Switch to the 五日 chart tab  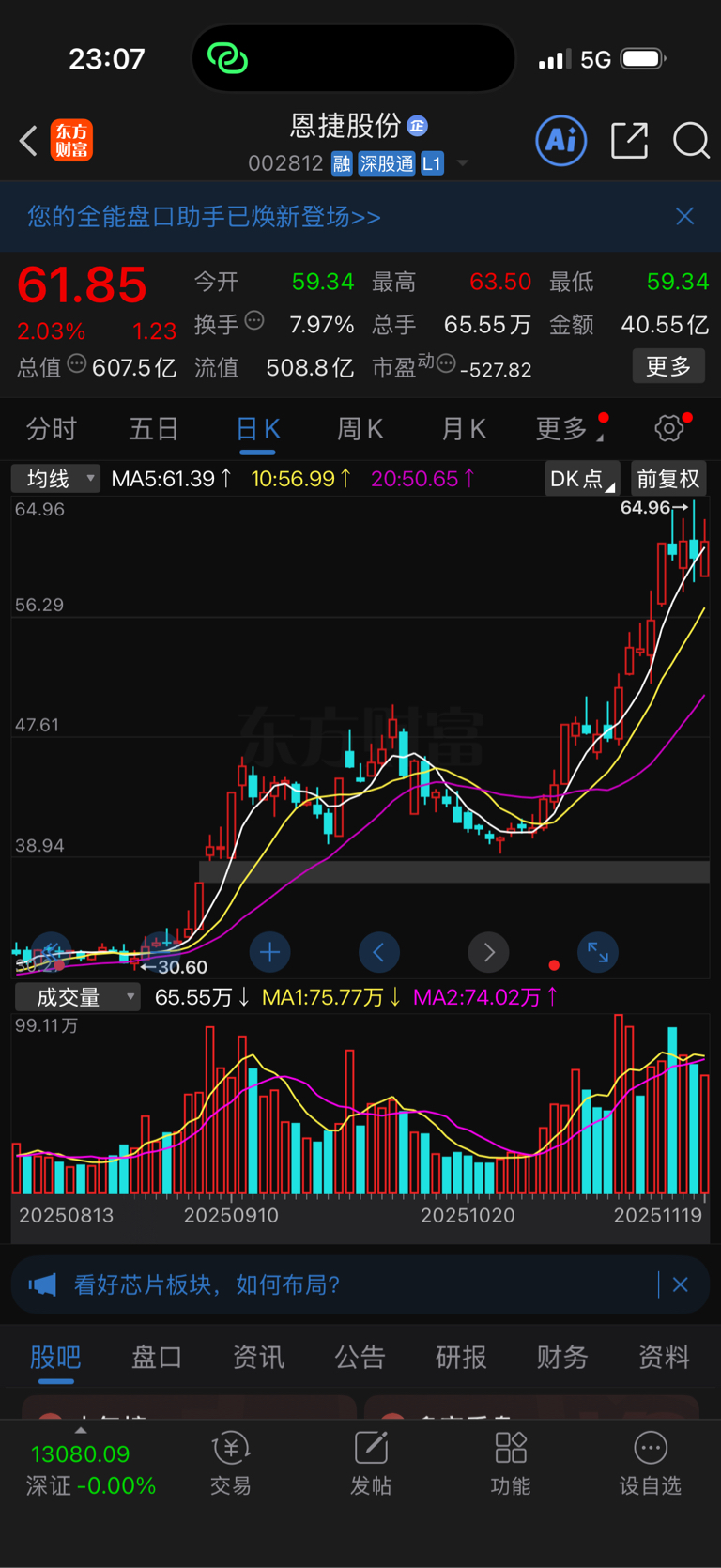pos(154,429)
